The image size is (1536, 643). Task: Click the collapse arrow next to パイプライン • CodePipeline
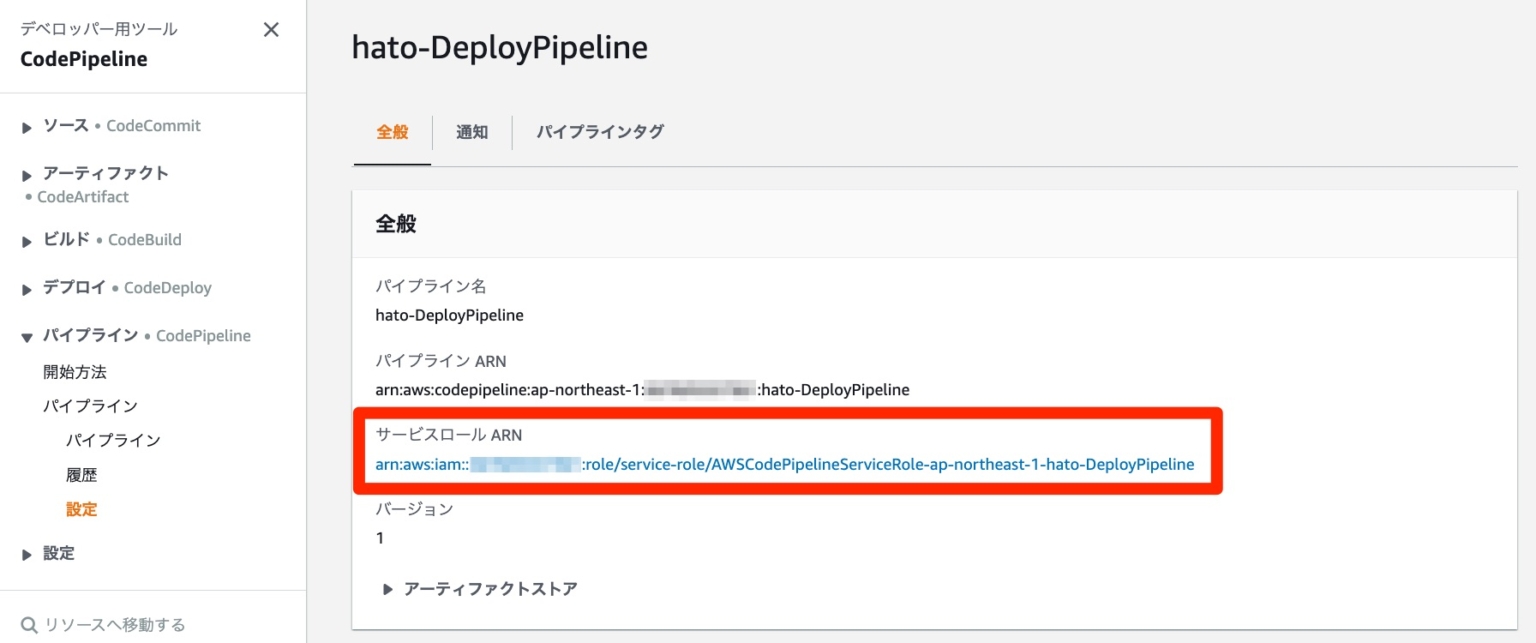click(25, 335)
